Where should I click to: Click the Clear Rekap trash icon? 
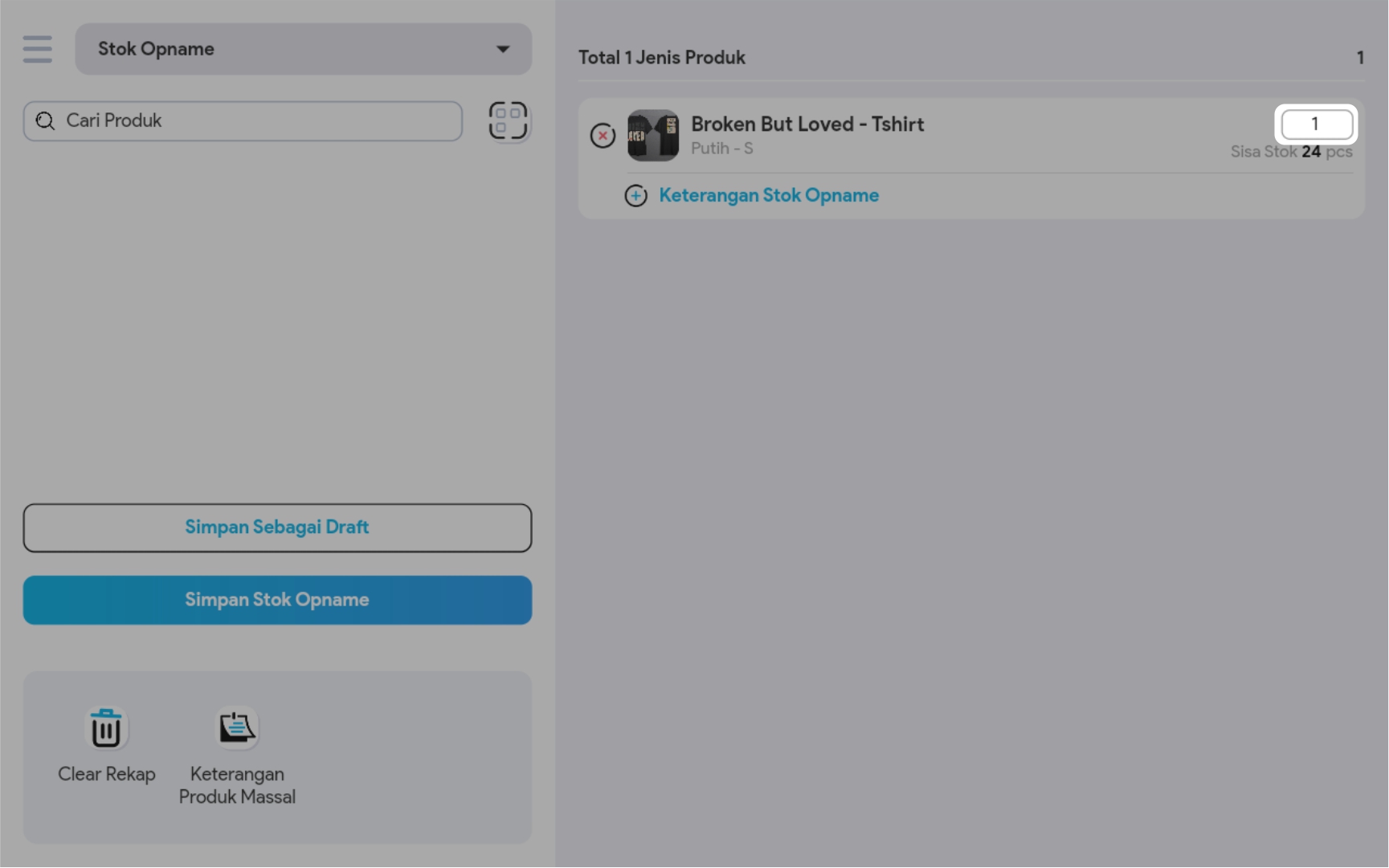pyautogui.click(x=106, y=728)
